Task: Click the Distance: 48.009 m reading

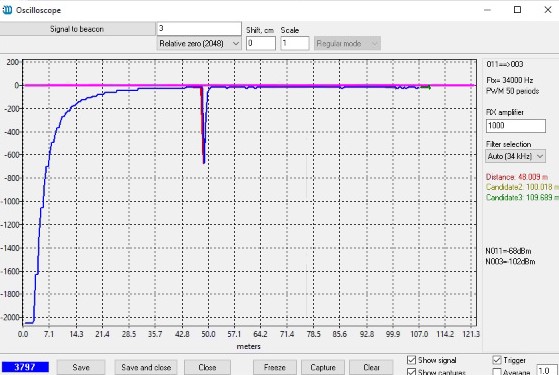Action: pyautogui.click(x=517, y=177)
